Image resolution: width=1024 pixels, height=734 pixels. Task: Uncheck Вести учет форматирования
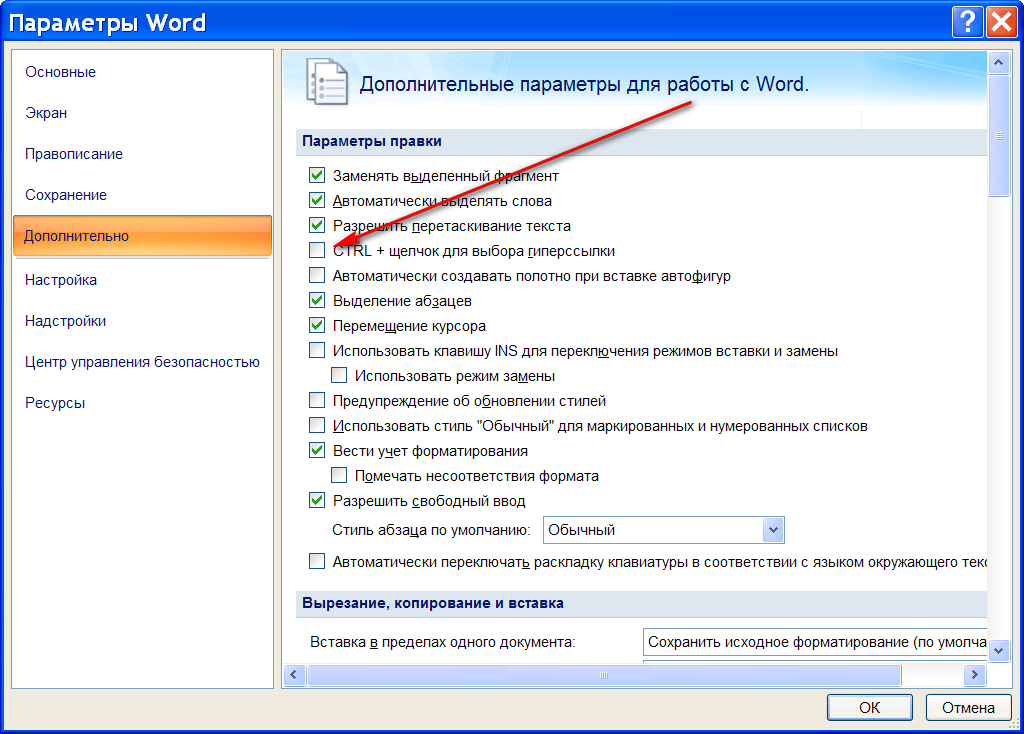coord(315,449)
